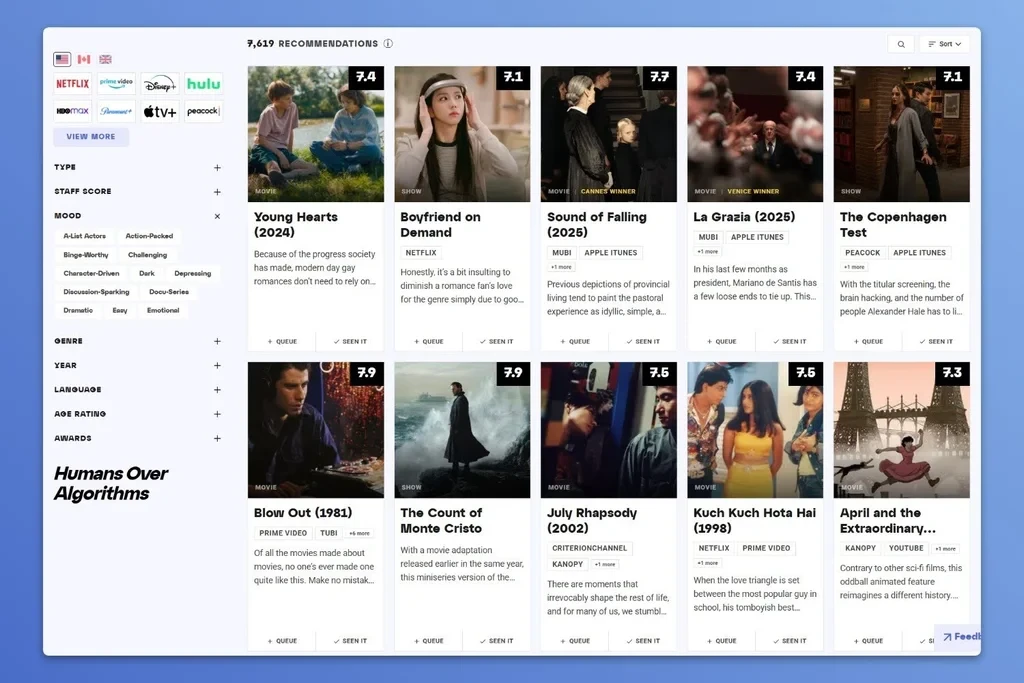Filter by the Disney+ logo
The height and width of the screenshot is (683, 1024).
point(160,84)
